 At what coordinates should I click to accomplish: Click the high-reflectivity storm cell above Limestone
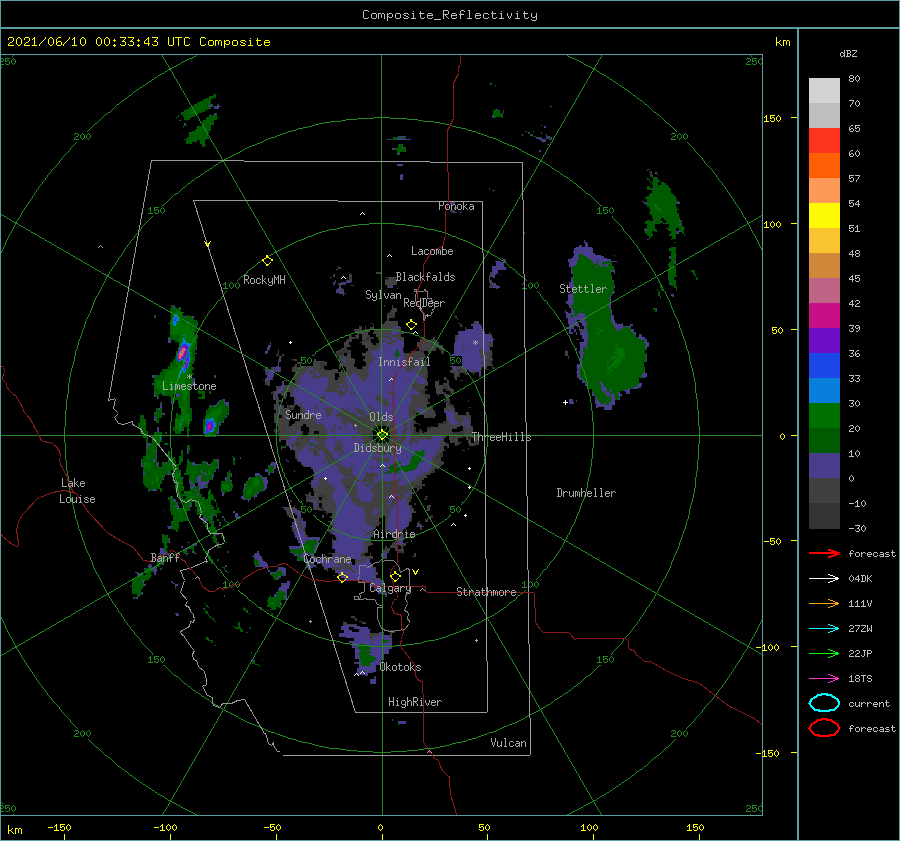183,352
